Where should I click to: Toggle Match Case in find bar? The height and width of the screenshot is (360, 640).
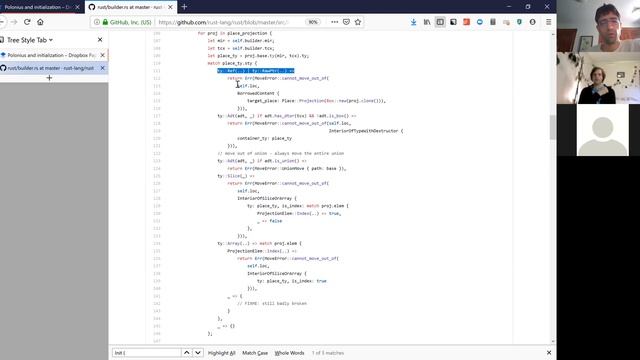point(255,353)
